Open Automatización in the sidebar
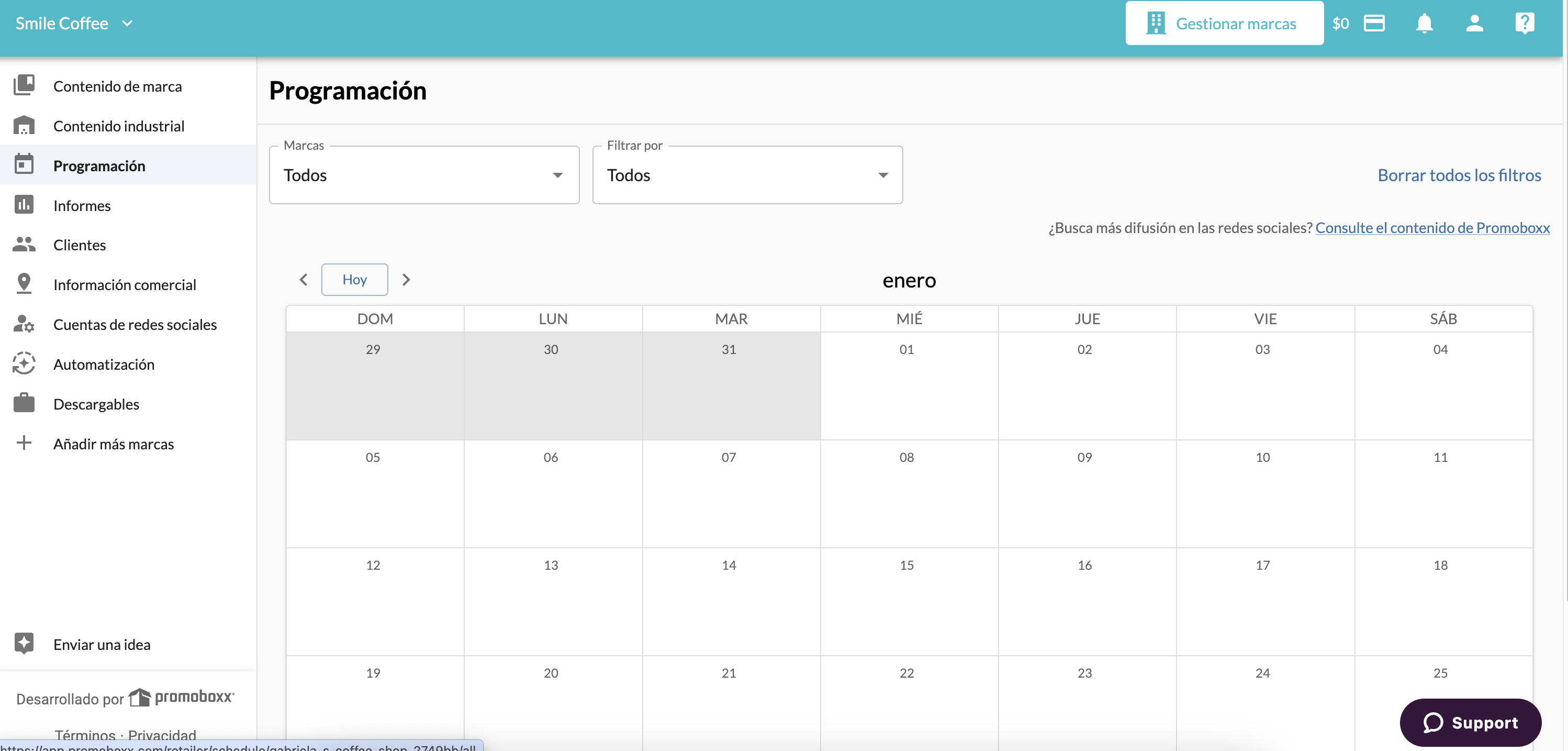1568x751 pixels. (x=128, y=364)
